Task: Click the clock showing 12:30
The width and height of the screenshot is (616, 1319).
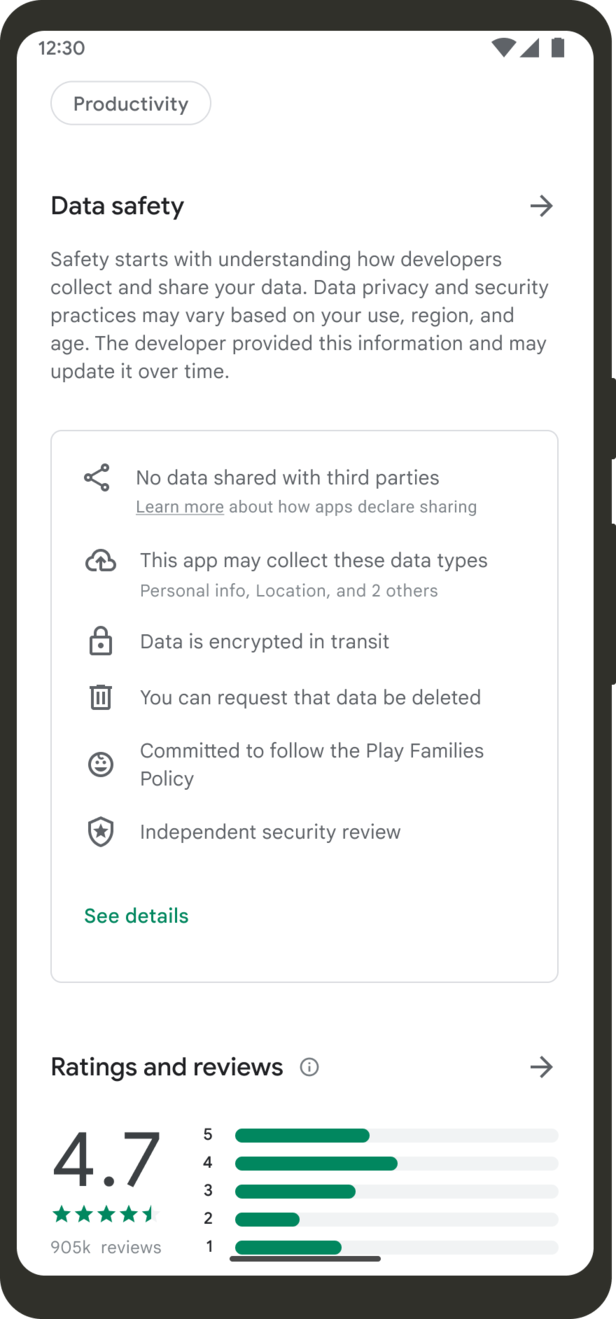Action: pyautogui.click(x=61, y=47)
